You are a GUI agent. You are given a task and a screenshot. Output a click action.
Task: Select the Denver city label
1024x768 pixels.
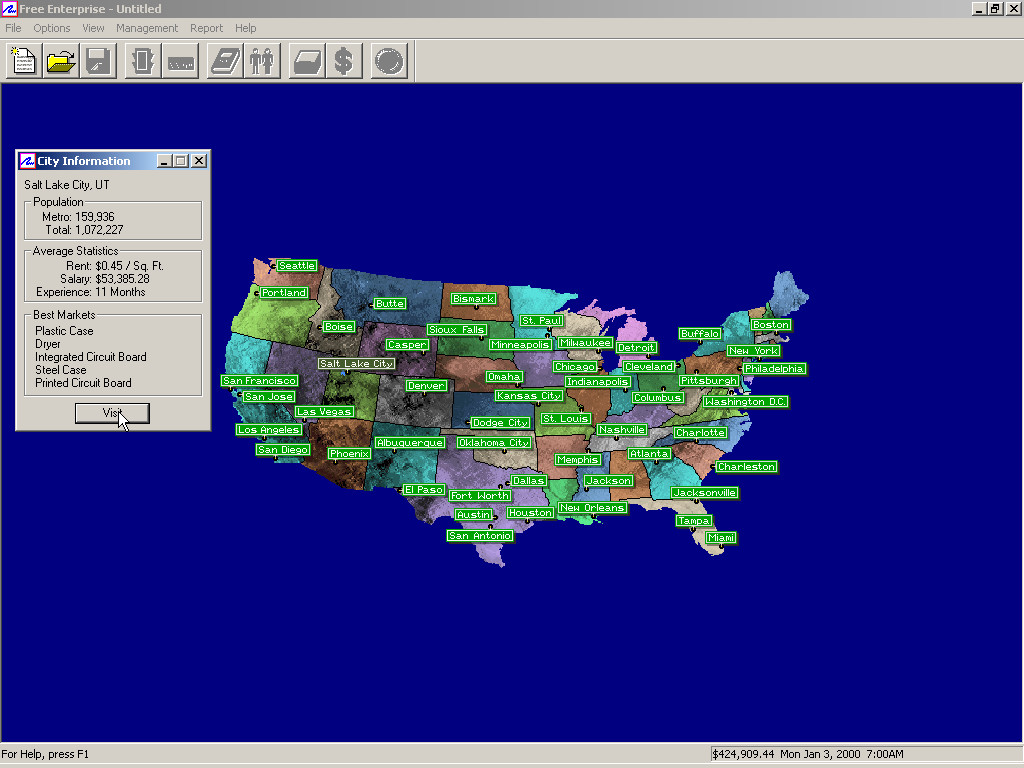[426, 386]
